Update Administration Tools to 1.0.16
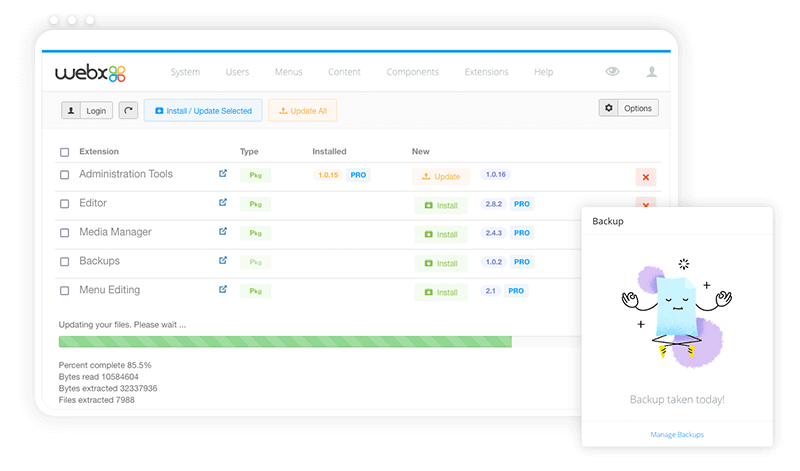The width and height of the screenshot is (800, 471). pyautogui.click(x=441, y=177)
